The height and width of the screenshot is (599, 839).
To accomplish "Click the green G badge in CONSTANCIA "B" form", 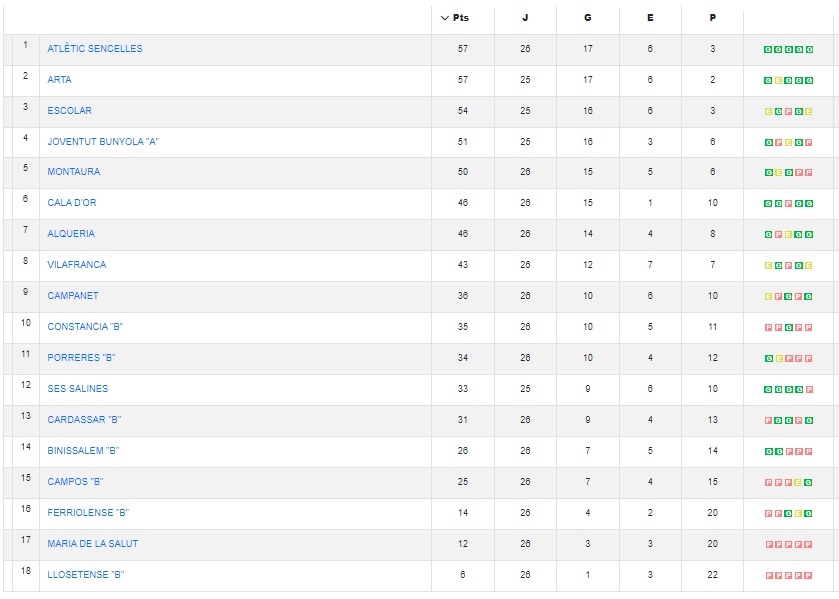I will pyautogui.click(x=788, y=327).
